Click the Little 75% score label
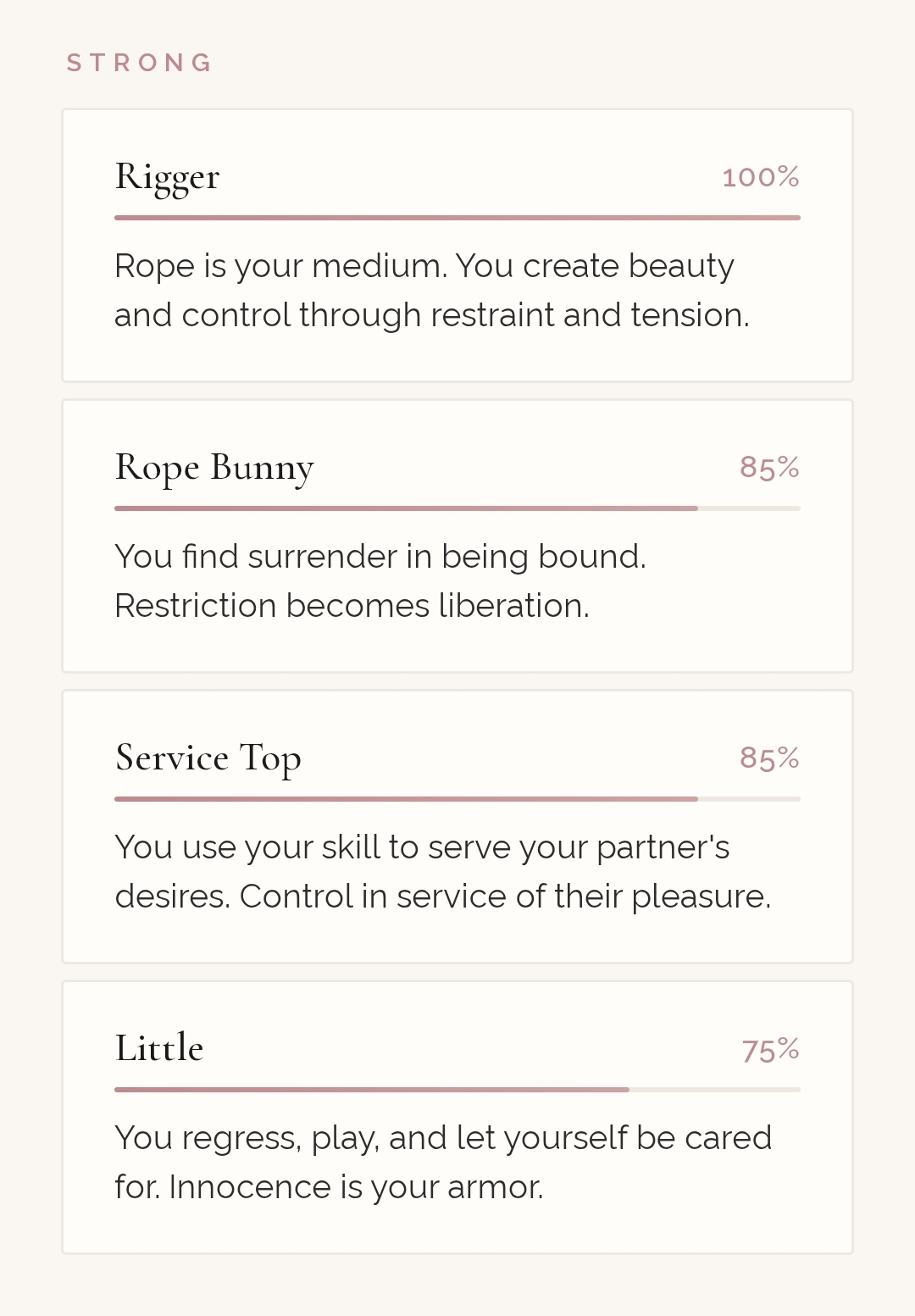The width and height of the screenshot is (915, 1316). pos(769,1050)
